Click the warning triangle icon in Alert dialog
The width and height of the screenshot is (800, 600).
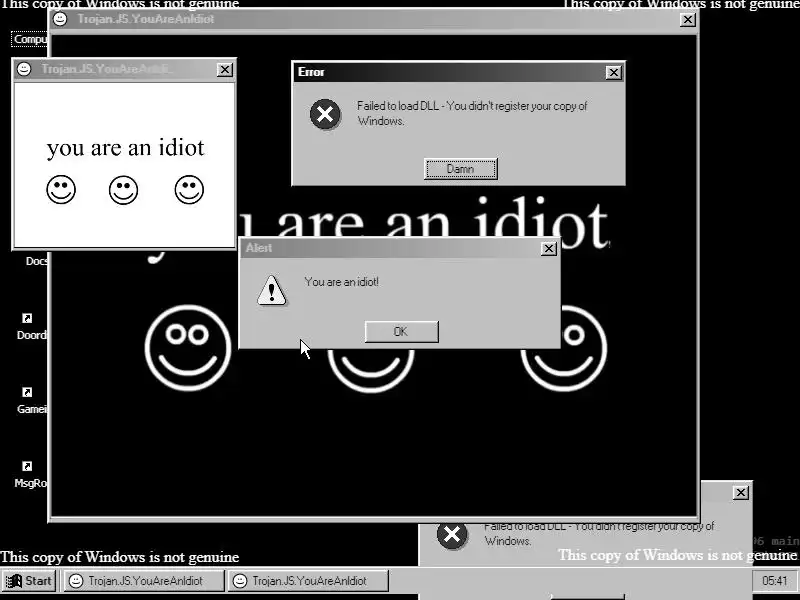[271, 290]
